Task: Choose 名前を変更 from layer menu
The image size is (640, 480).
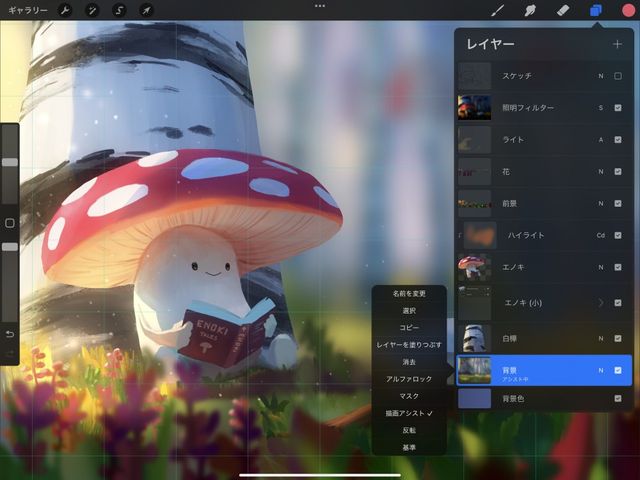Action: [x=409, y=293]
